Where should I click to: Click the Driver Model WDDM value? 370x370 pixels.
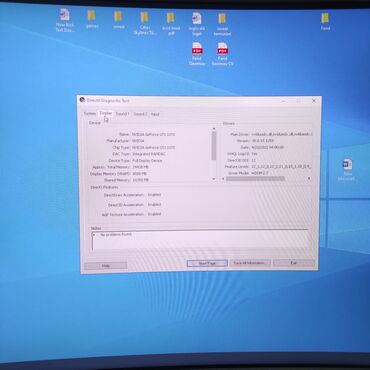[260, 173]
